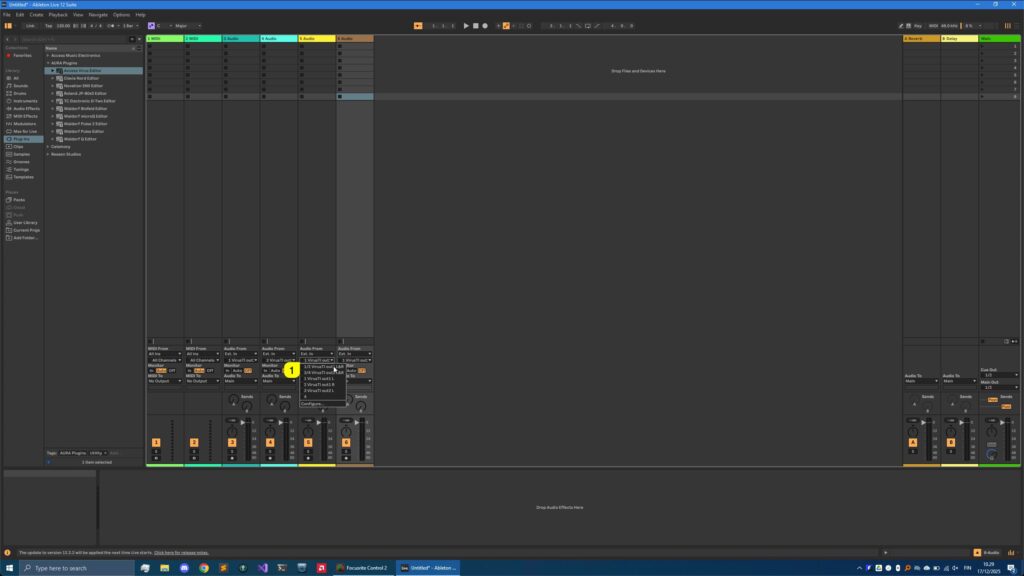The height and width of the screenshot is (576, 1024).
Task: Click the Tap tempo button
Action: (48, 26)
